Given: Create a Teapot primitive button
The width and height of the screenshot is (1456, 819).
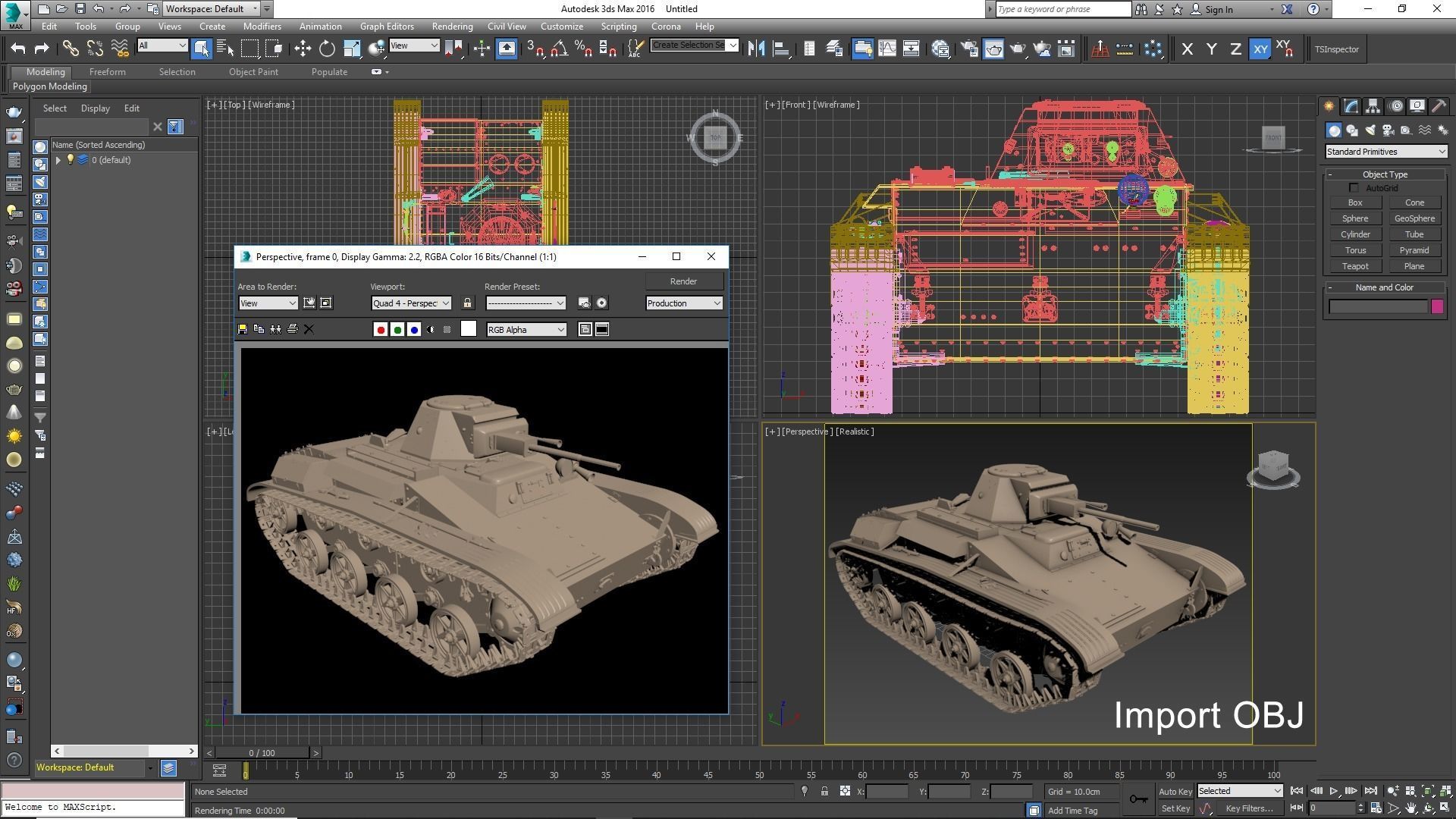Looking at the screenshot, I should (1355, 266).
